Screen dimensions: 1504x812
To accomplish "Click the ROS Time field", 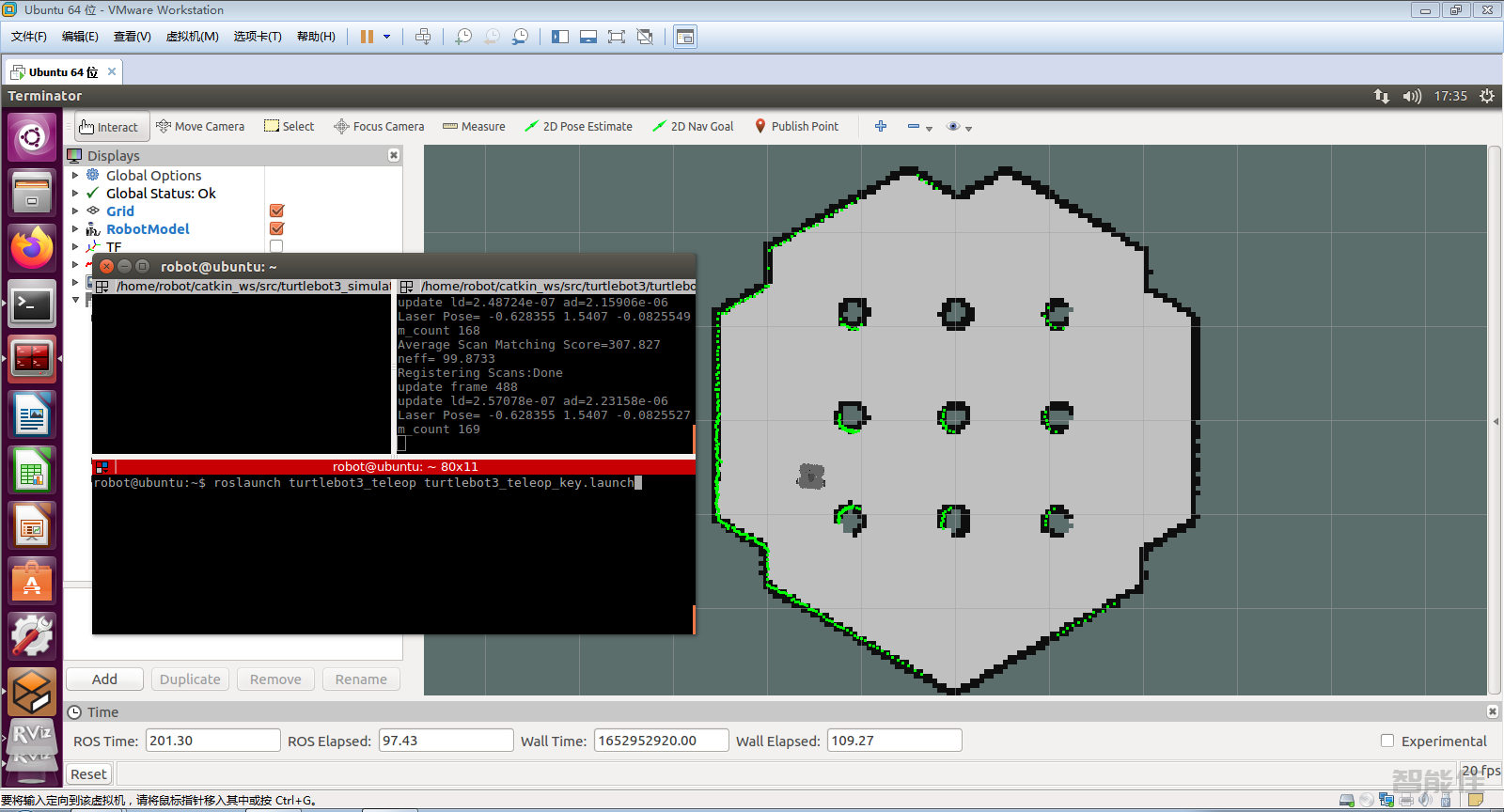I will click(x=212, y=741).
